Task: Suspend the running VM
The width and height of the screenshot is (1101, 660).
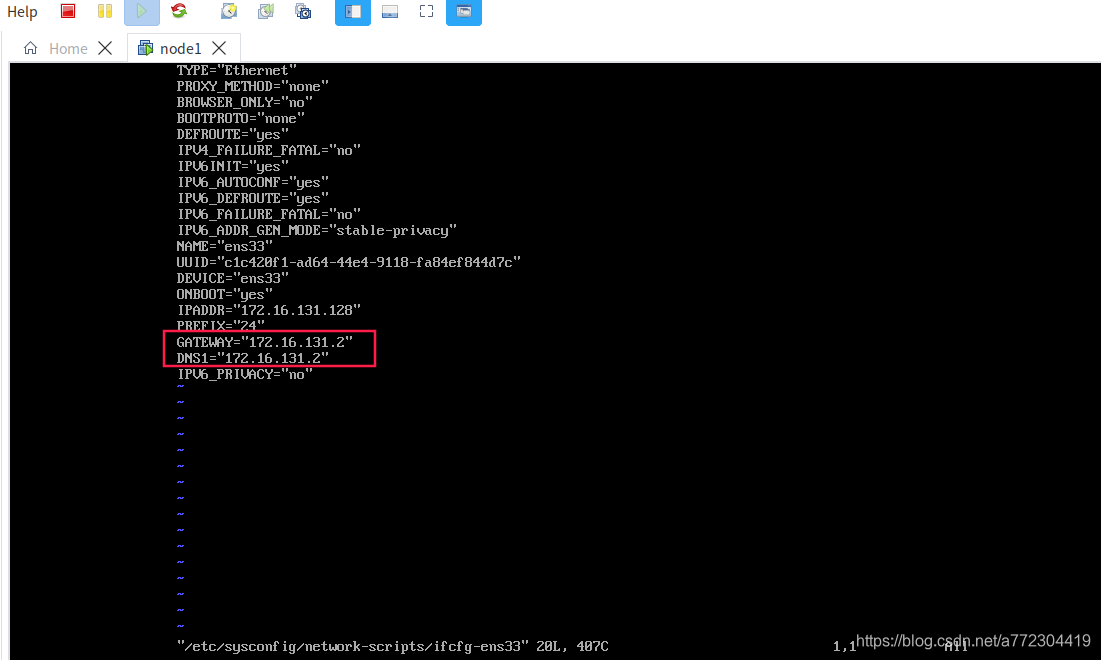Action: pos(104,11)
